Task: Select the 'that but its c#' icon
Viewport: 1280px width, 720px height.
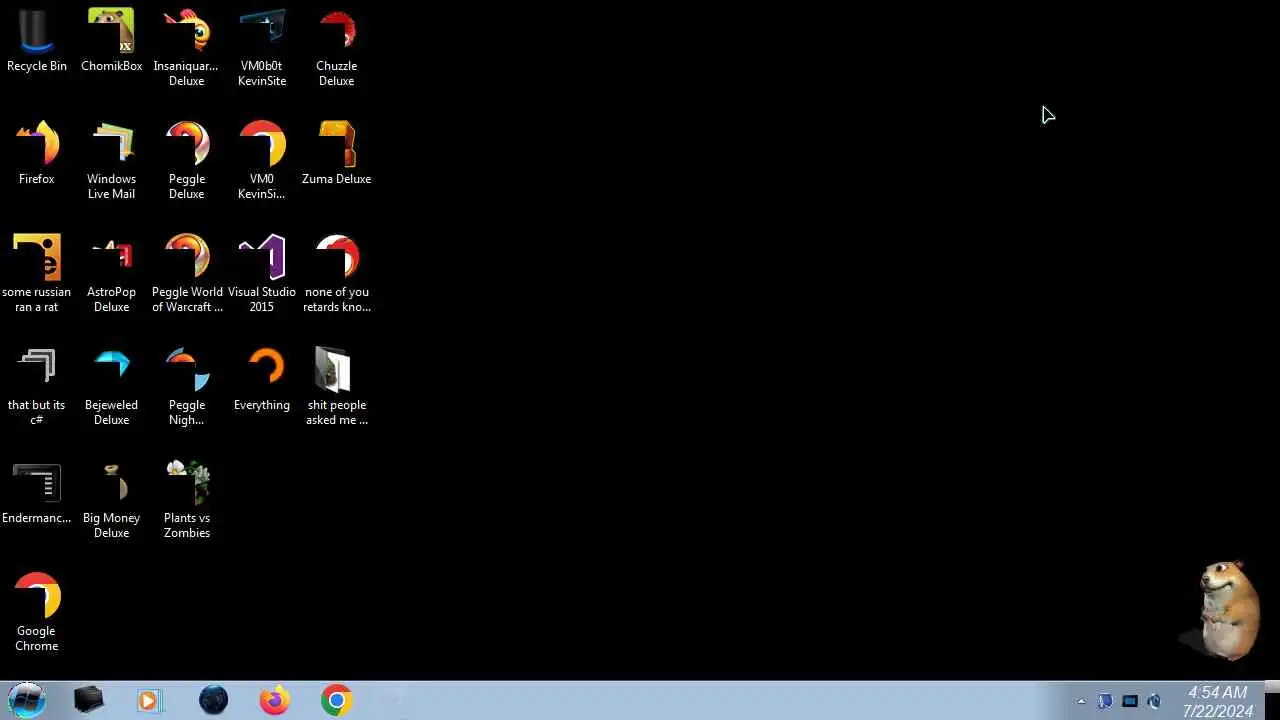Action: click(37, 387)
